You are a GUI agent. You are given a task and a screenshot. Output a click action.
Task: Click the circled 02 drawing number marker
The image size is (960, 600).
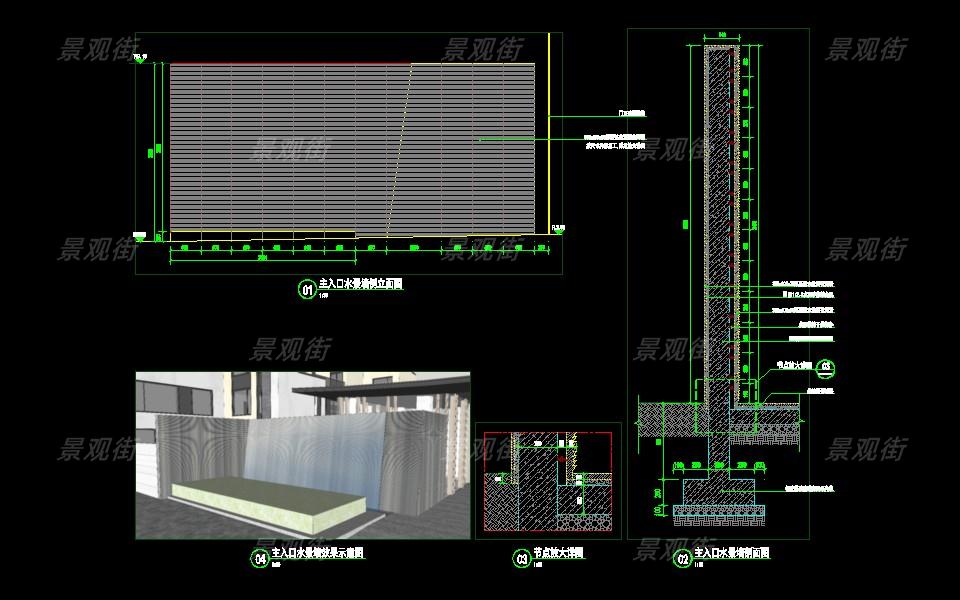pos(684,558)
